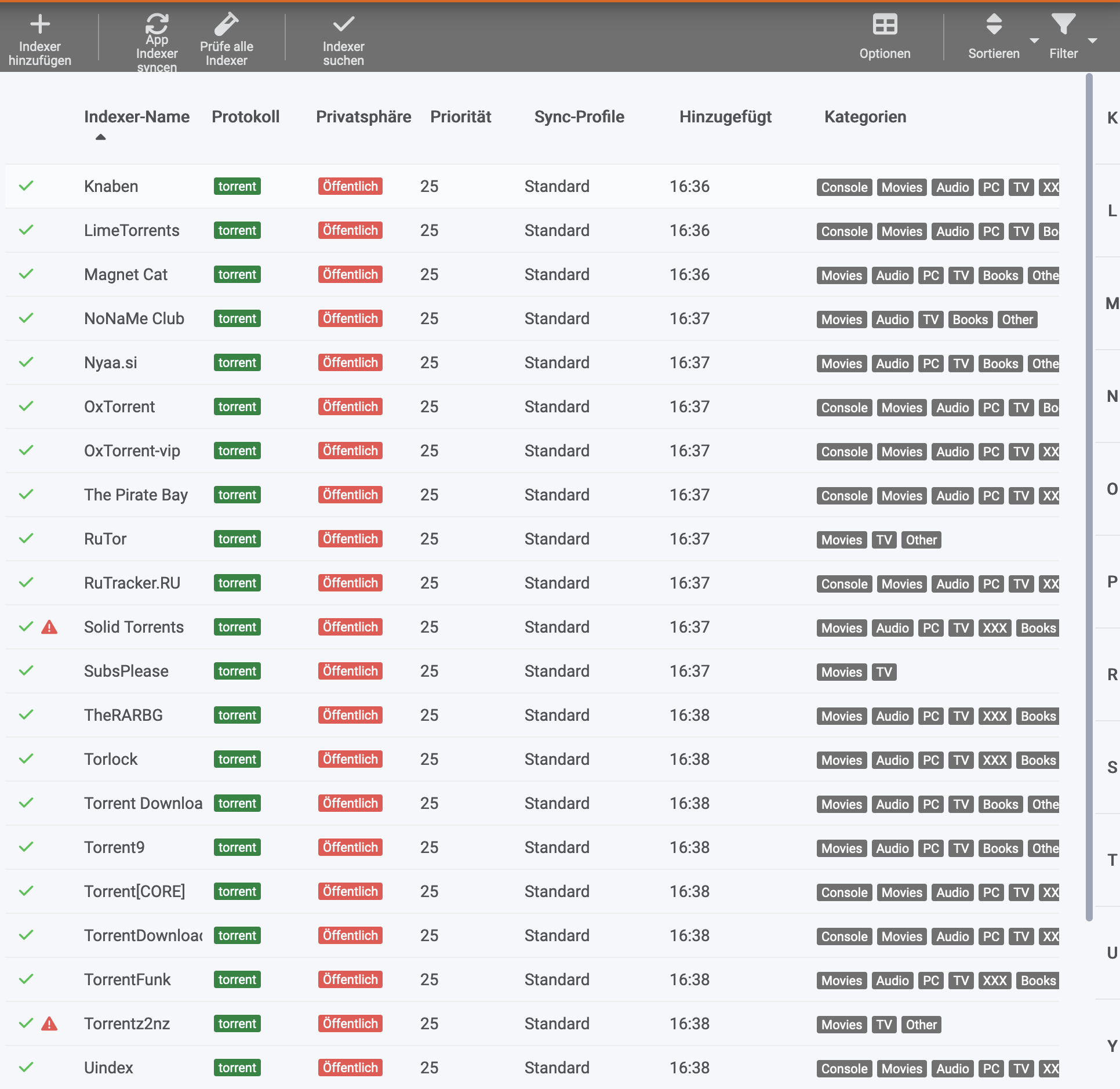This screenshot has width=1120, height=1089.
Task: Click warning triangle on Solid Torrents row
Action: (49, 627)
